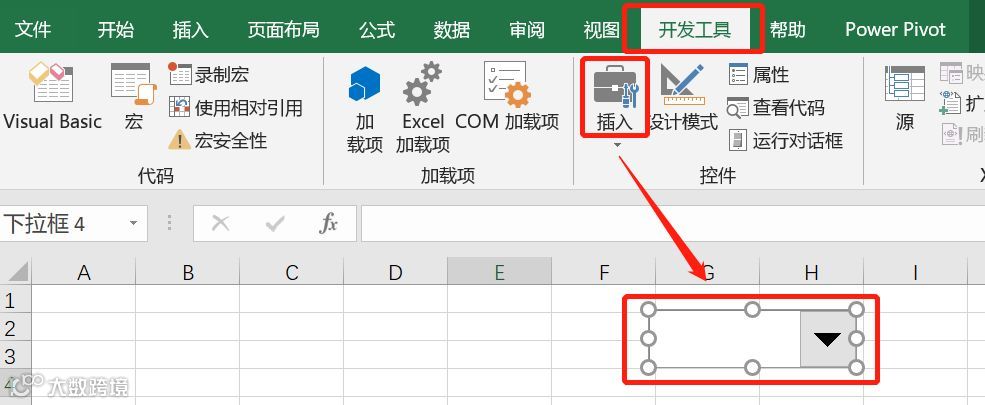
Task: Toggle 使用相对引用 relative reference
Action: point(236,107)
